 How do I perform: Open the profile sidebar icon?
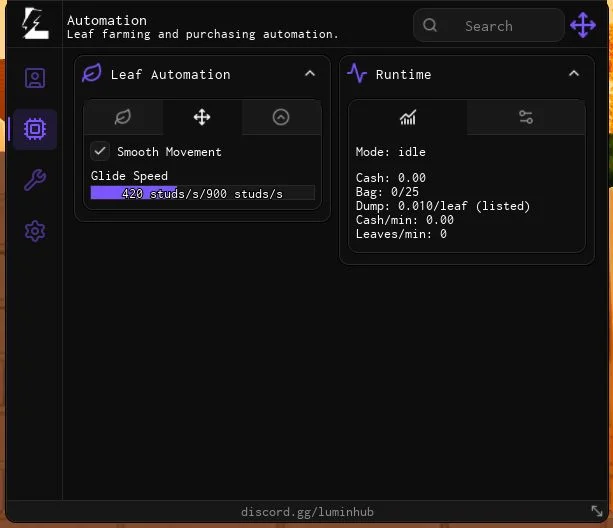(x=35, y=78)
